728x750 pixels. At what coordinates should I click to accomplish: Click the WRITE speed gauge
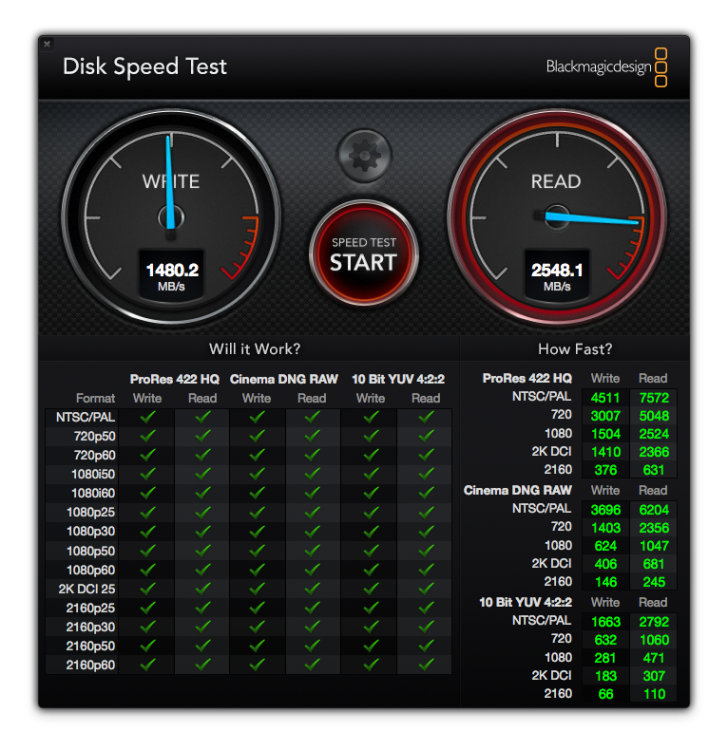[x=171, y=218]
